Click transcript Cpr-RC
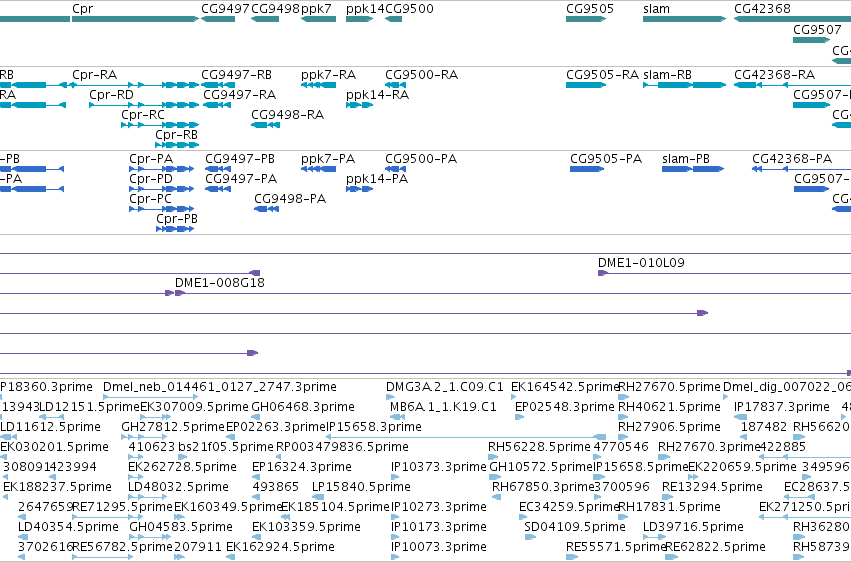The height and width of the screenshot is (562, 851). [x=160, y=125]
